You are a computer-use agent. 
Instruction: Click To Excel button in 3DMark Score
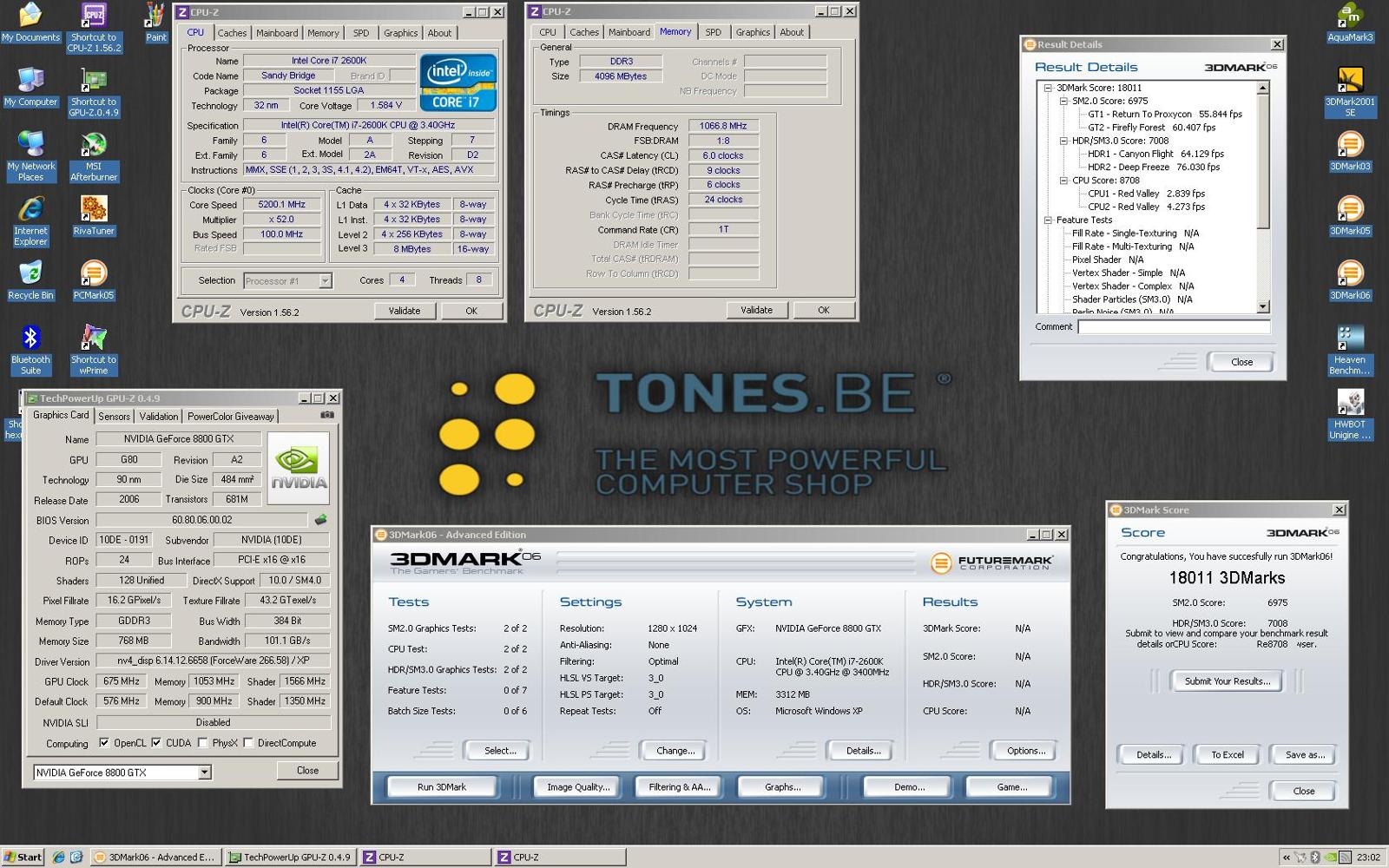pyautogui.click(x=1228, y=755)
